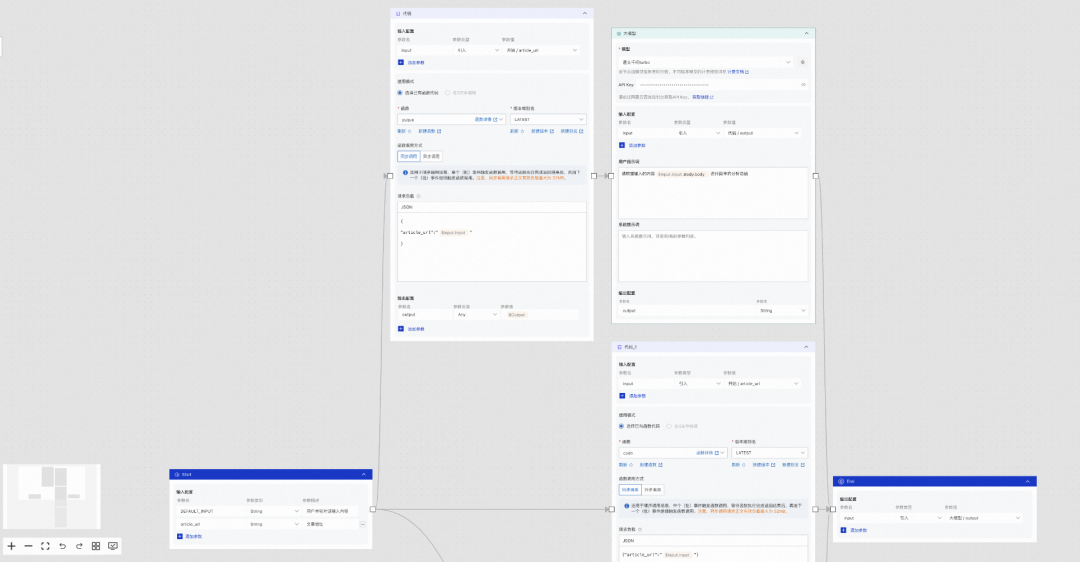
Task: Switch to async invocation tab in top code node
Action: [x=432, y=156]
